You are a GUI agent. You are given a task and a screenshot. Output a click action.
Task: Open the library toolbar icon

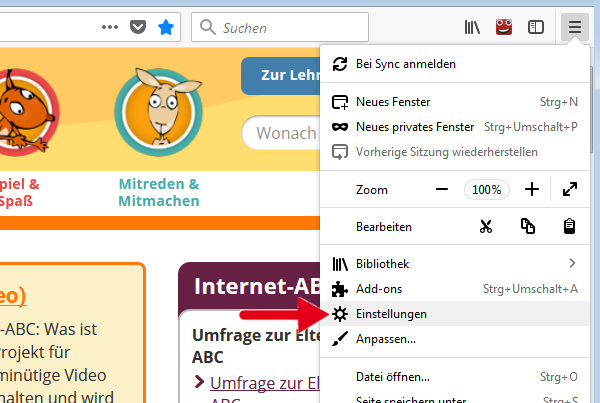473,27
